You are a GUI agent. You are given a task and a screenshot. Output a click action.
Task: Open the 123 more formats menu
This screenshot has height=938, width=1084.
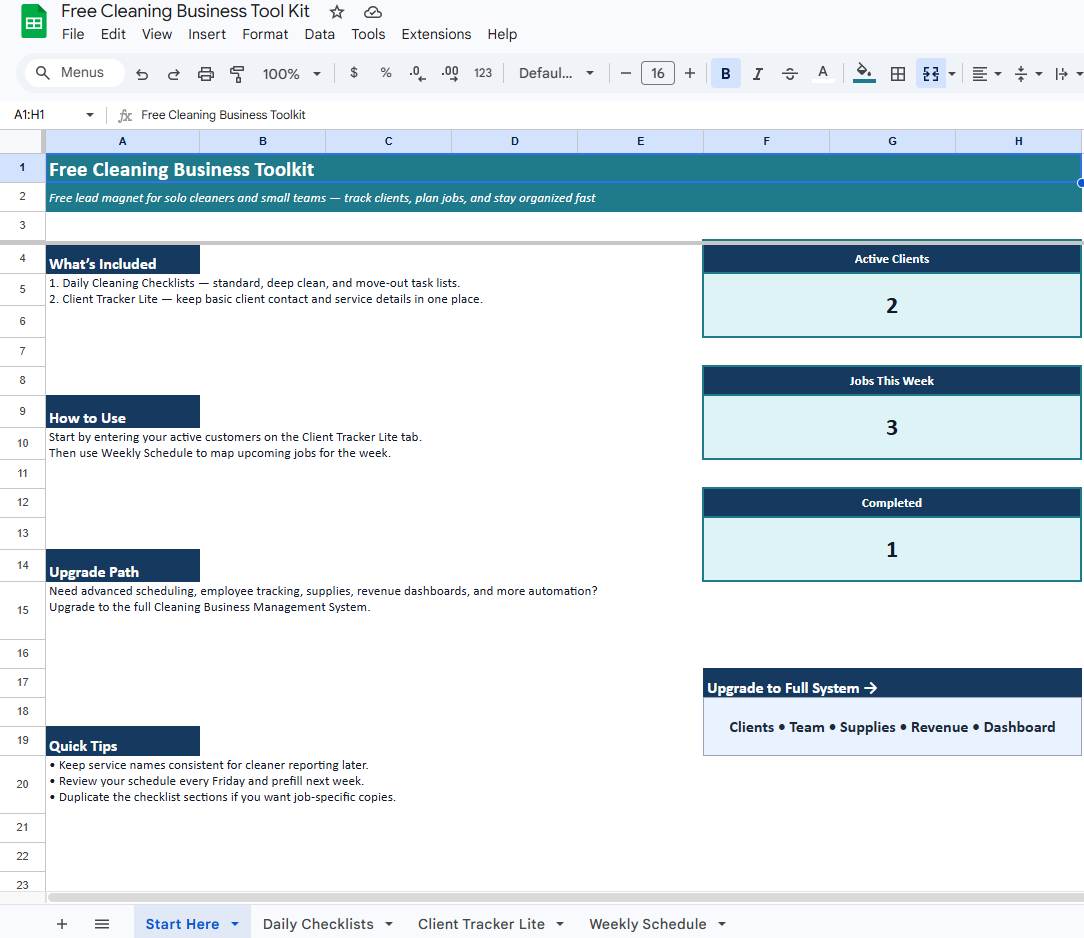(483, 73)
